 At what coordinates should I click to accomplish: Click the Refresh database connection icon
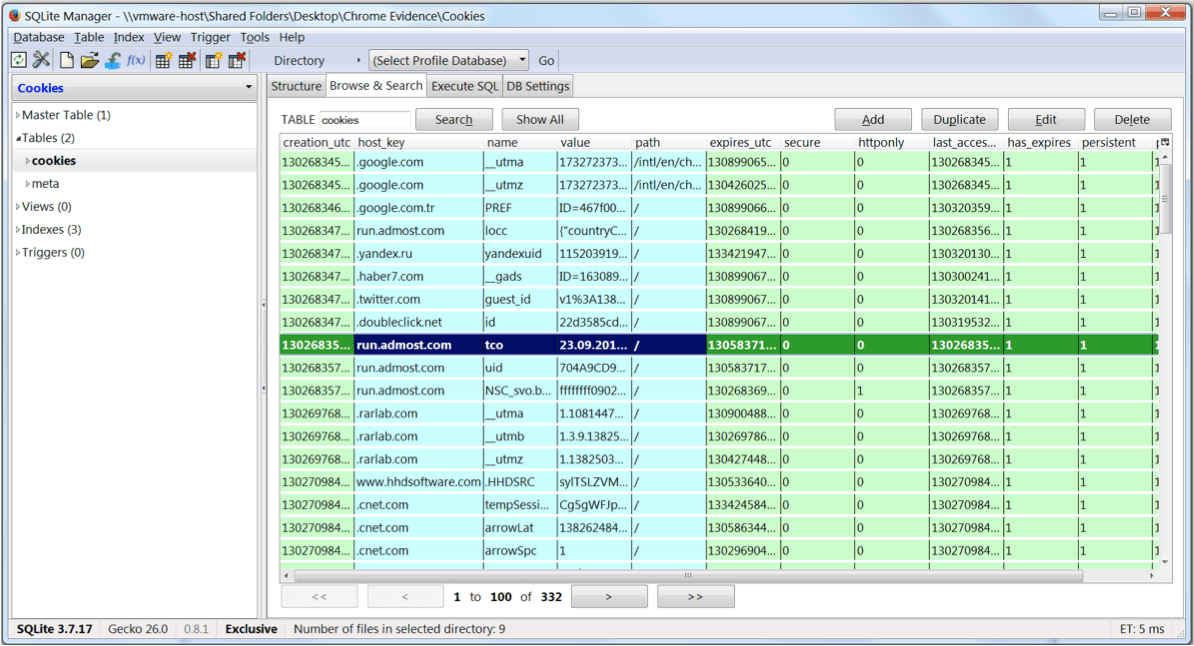point(18,59)
